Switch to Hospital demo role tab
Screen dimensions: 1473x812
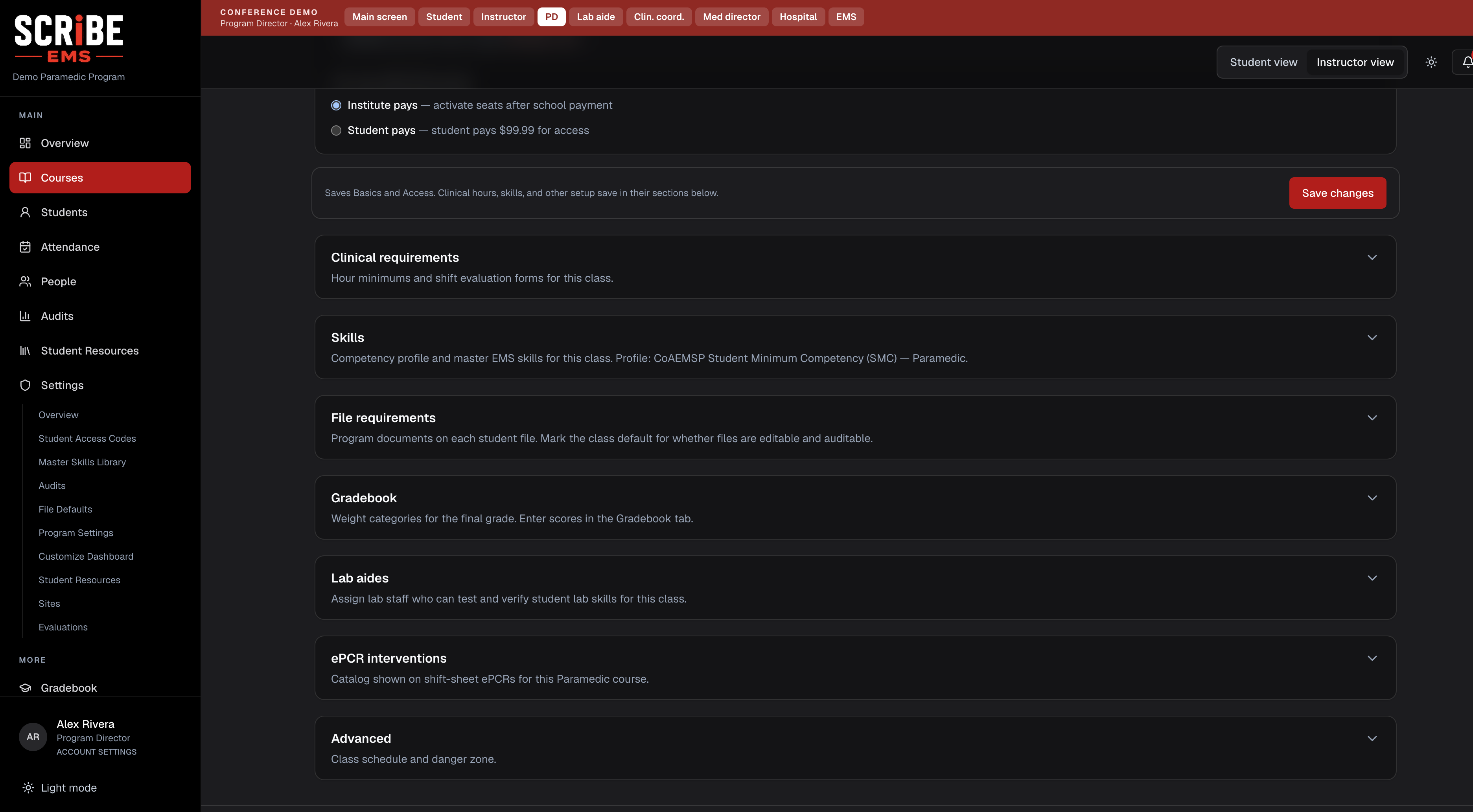coord(798,17)
